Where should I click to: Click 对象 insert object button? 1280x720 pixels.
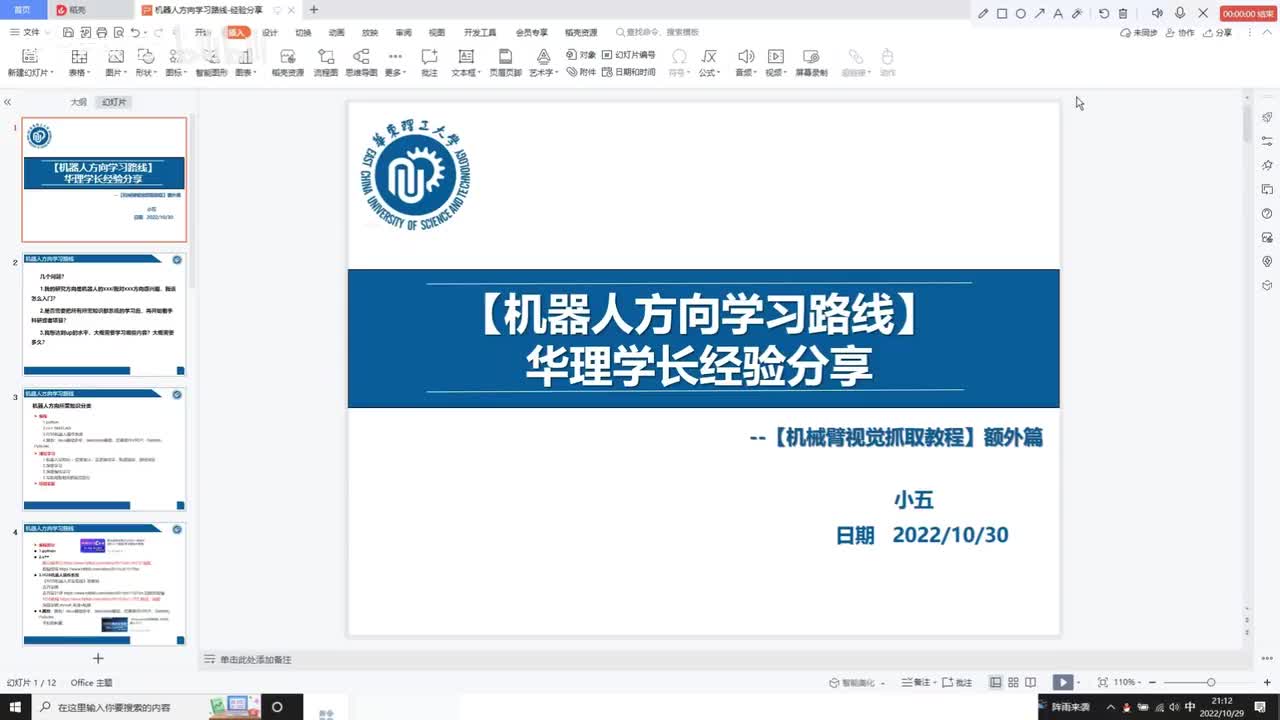(x=581, y=55)
